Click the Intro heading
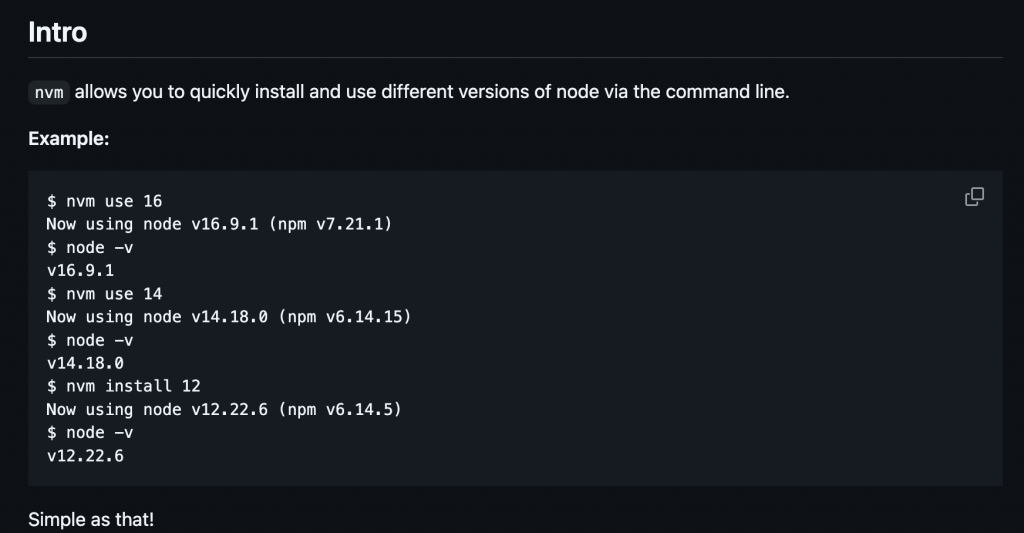Screen dimensions: 1024x533 57,32
